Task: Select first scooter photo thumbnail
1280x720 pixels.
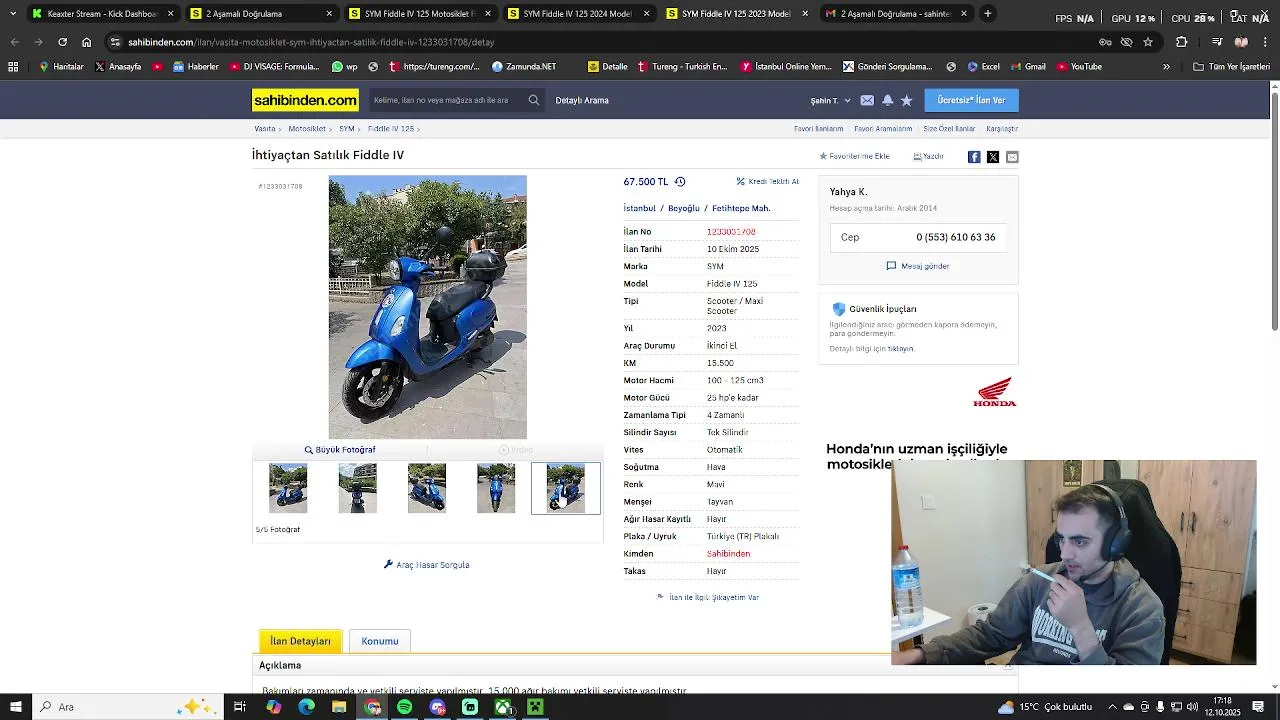Action: 288,488
